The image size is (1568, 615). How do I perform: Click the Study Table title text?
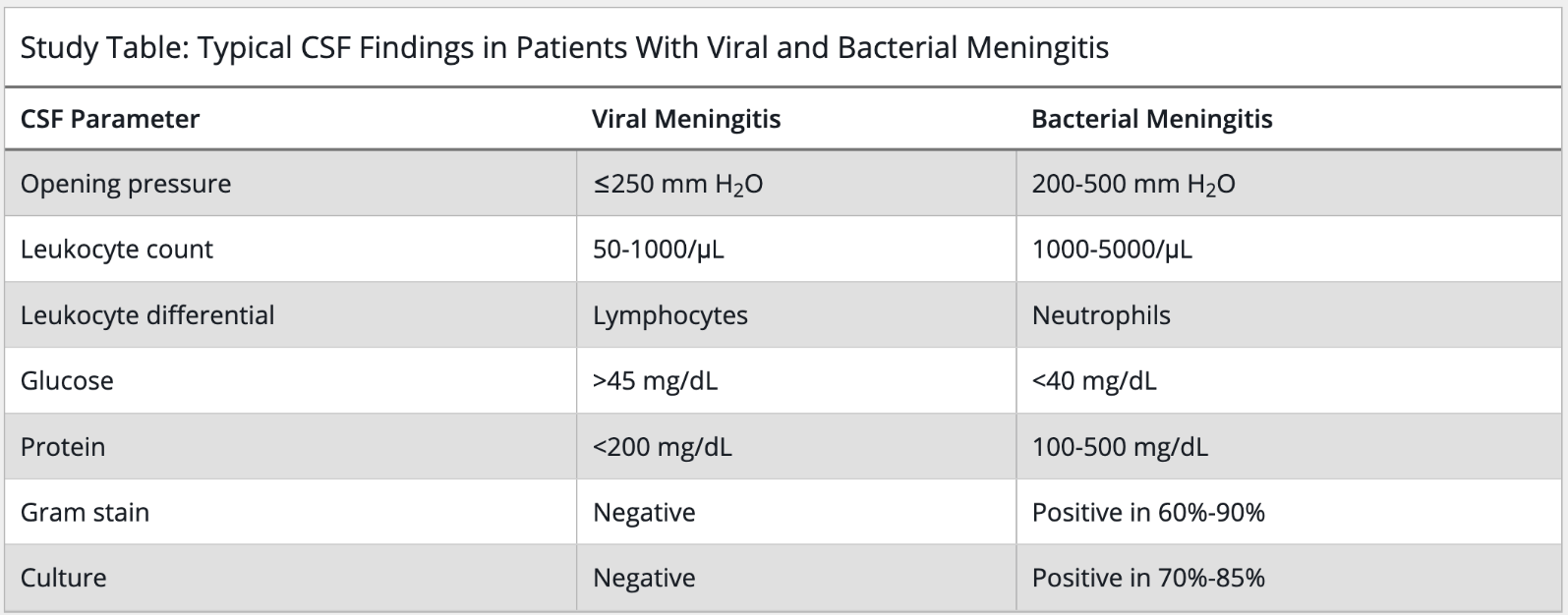564,47
